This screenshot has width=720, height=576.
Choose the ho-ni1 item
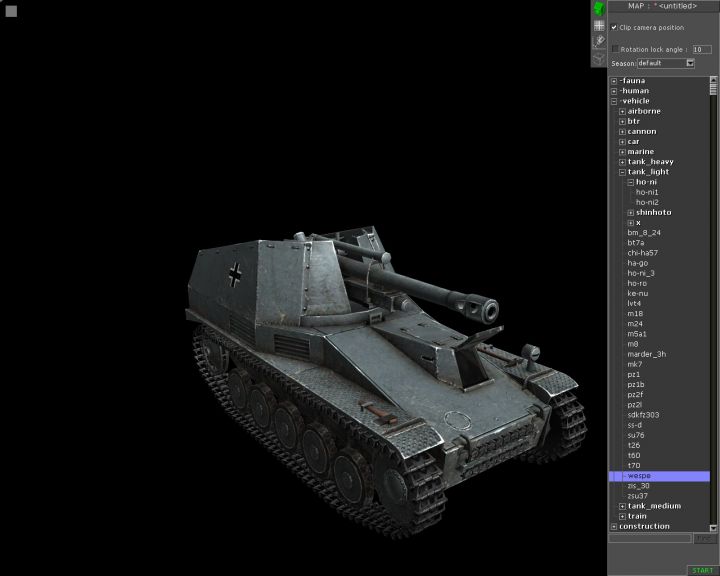pyautogui.click(x=647, y=192)
